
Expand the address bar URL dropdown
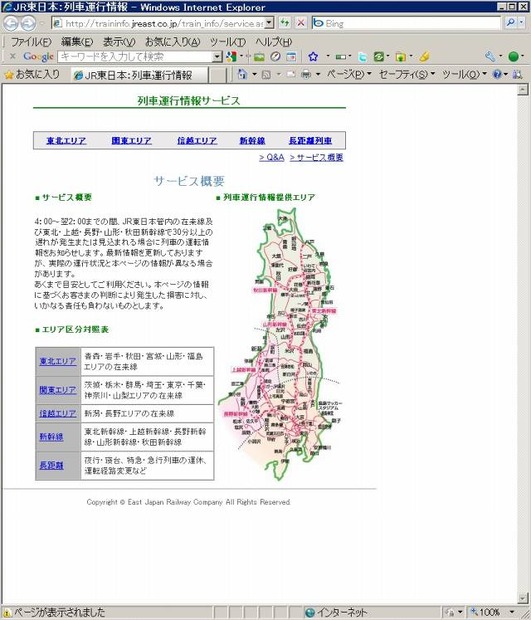coord(269,23)
